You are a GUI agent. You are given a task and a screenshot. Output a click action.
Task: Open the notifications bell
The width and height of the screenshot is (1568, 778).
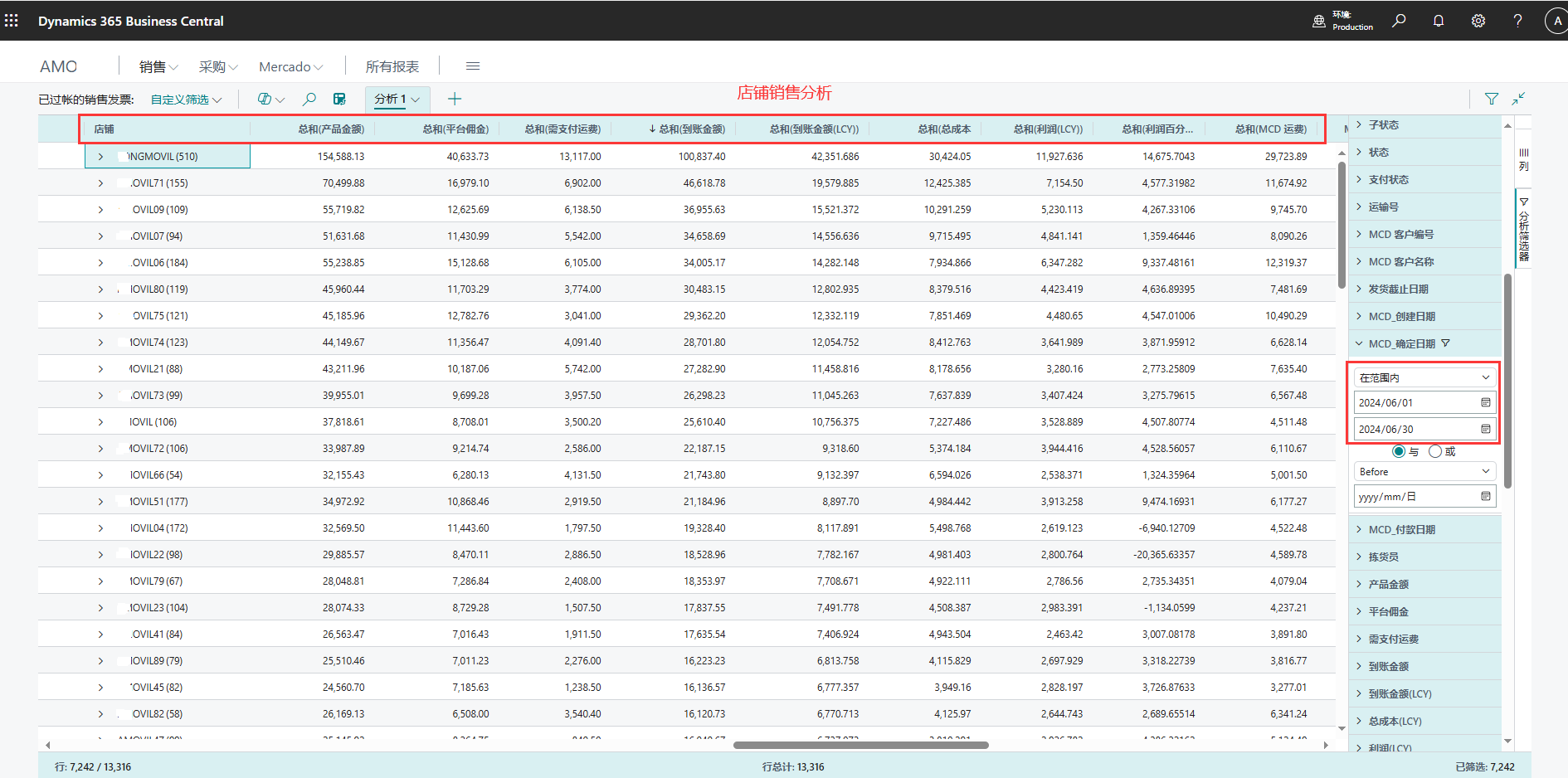tap(1439, 21)
